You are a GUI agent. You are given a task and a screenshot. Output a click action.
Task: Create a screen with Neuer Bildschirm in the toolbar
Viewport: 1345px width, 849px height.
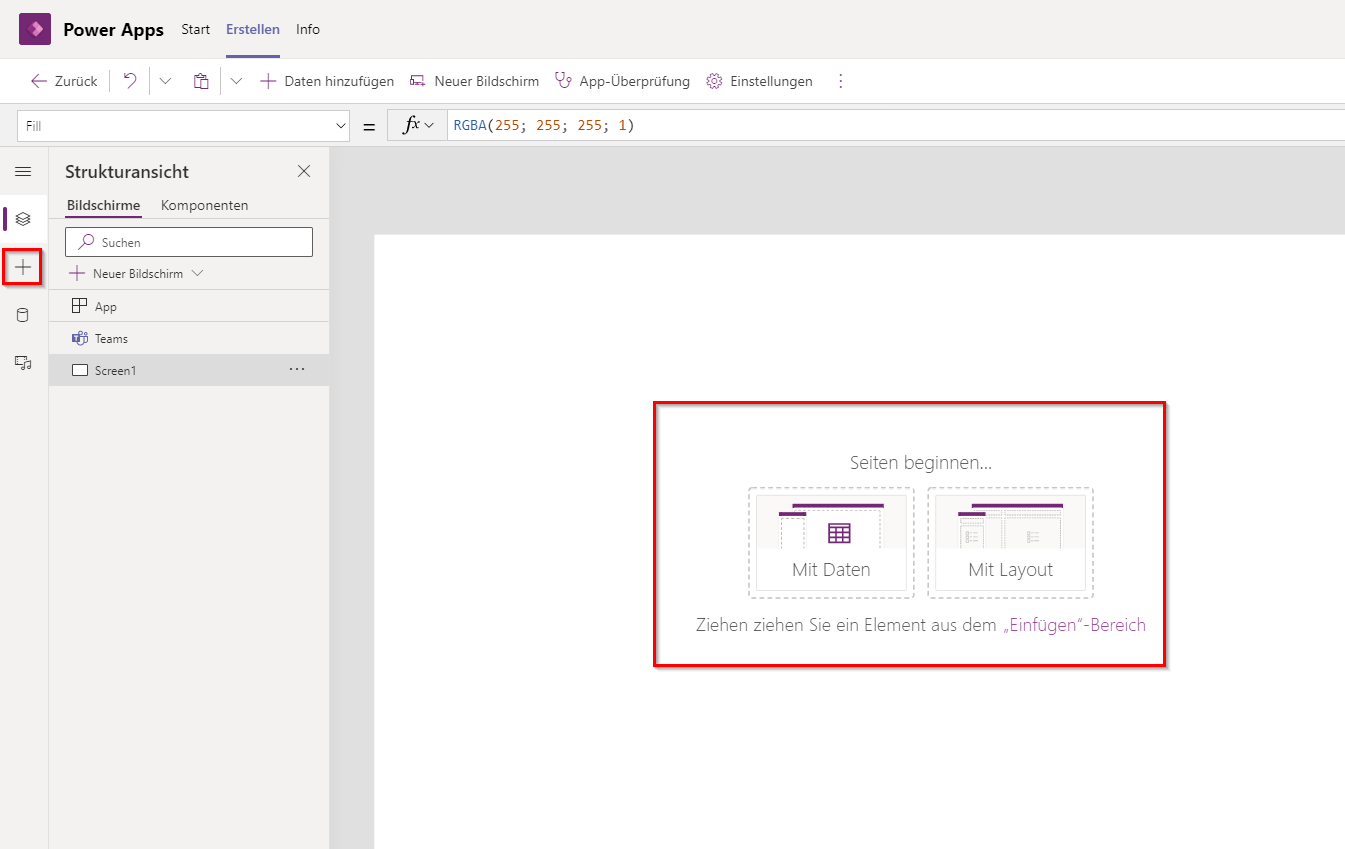[x=474, y=80]
